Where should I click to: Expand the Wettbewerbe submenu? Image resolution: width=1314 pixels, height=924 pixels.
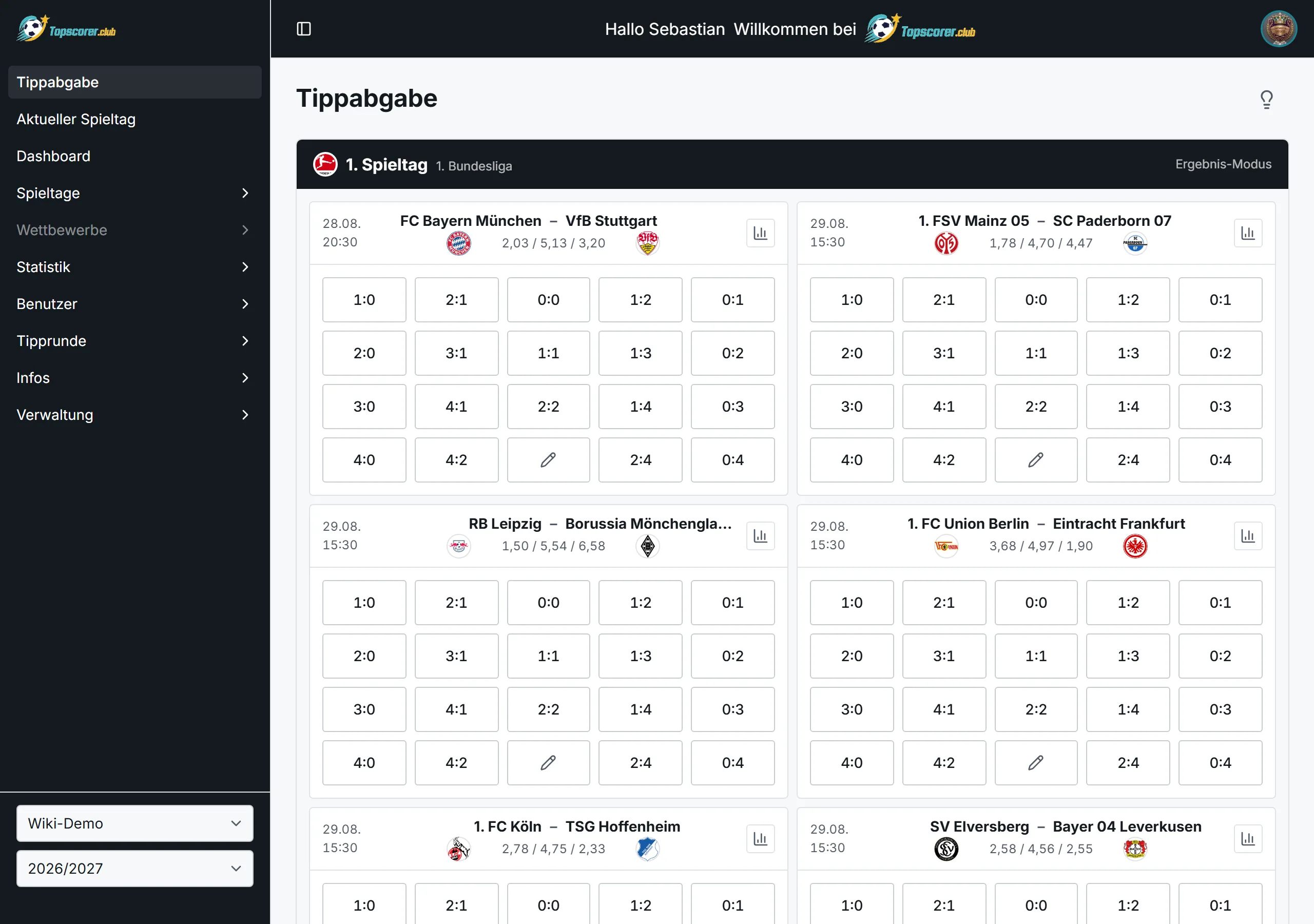(134, 230)
